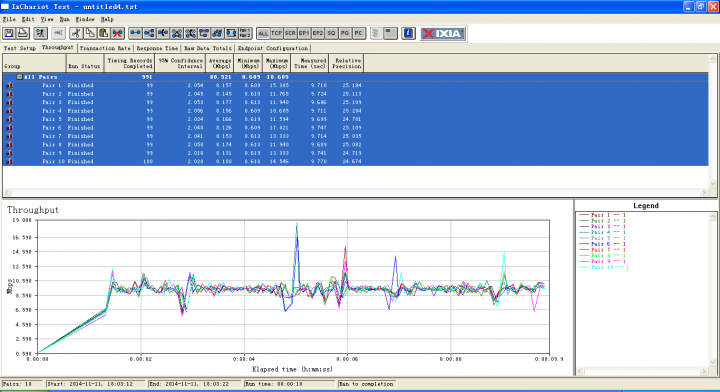Select the Pair 6 legend color entry
This screenshot has height=392, width=720.
603,244
